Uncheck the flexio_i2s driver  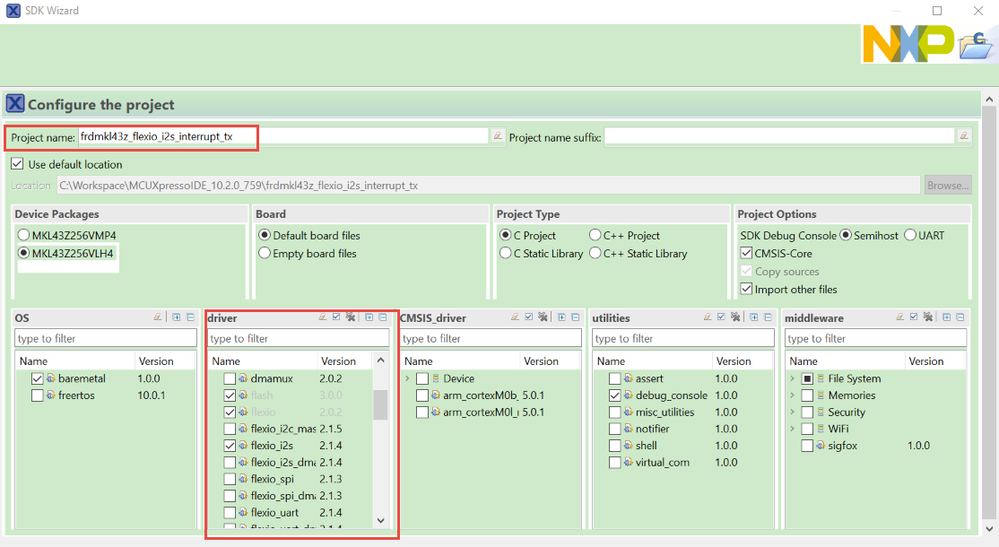[229, 446]
